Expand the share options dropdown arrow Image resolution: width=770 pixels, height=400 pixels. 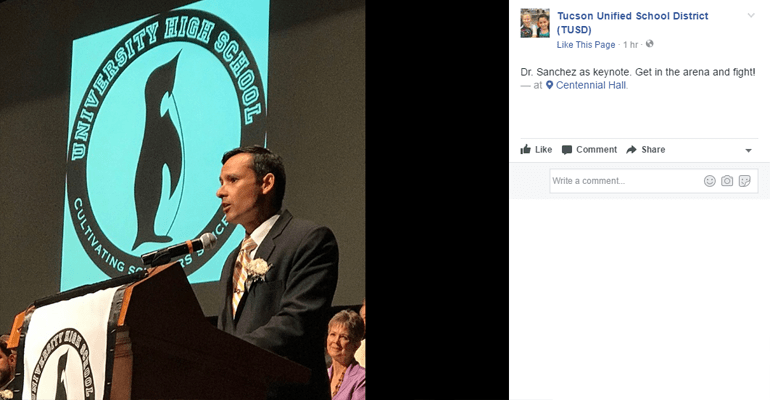click(748, 151)
